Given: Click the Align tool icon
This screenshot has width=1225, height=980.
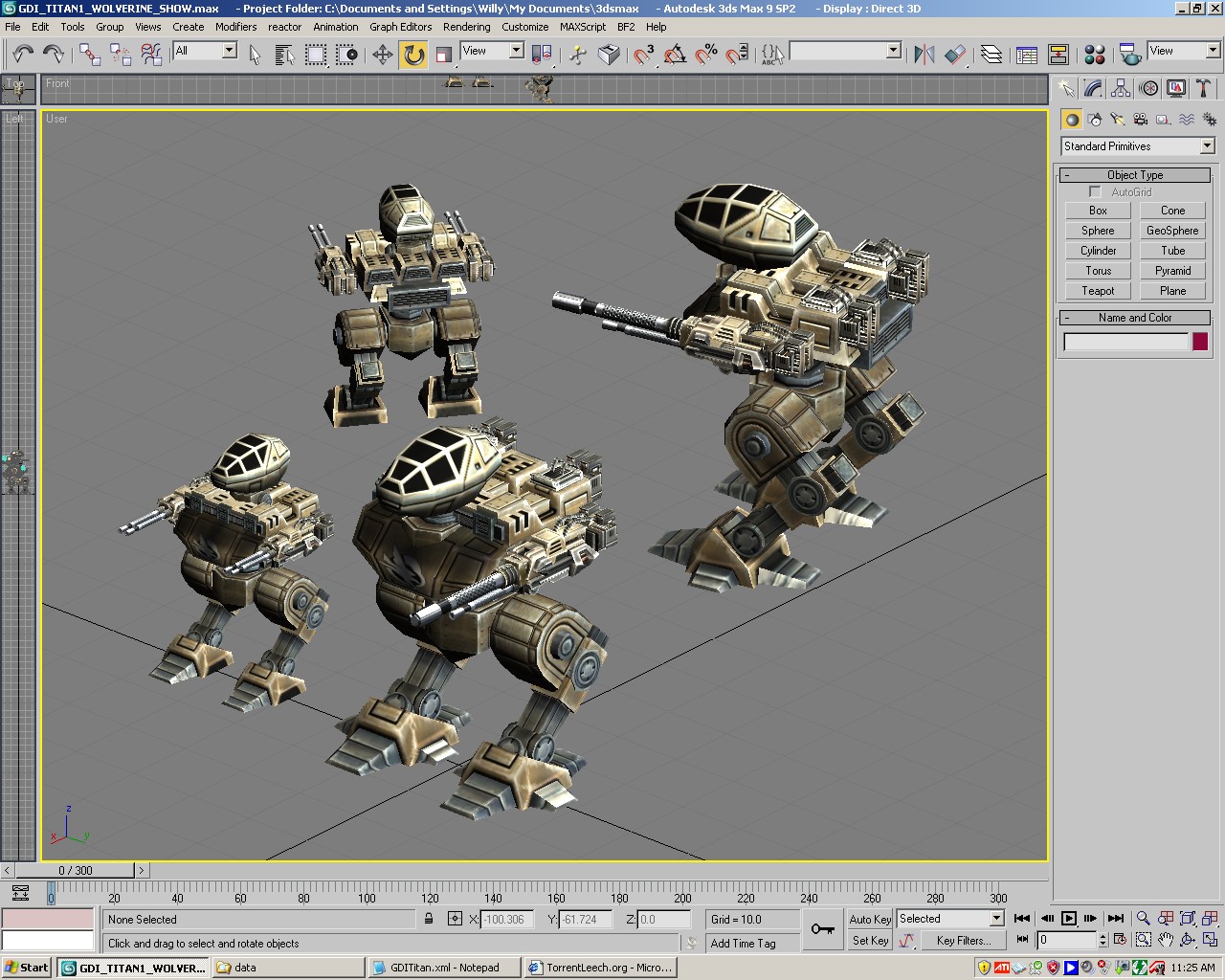Looking at the screenshot, I should (955, 55).
